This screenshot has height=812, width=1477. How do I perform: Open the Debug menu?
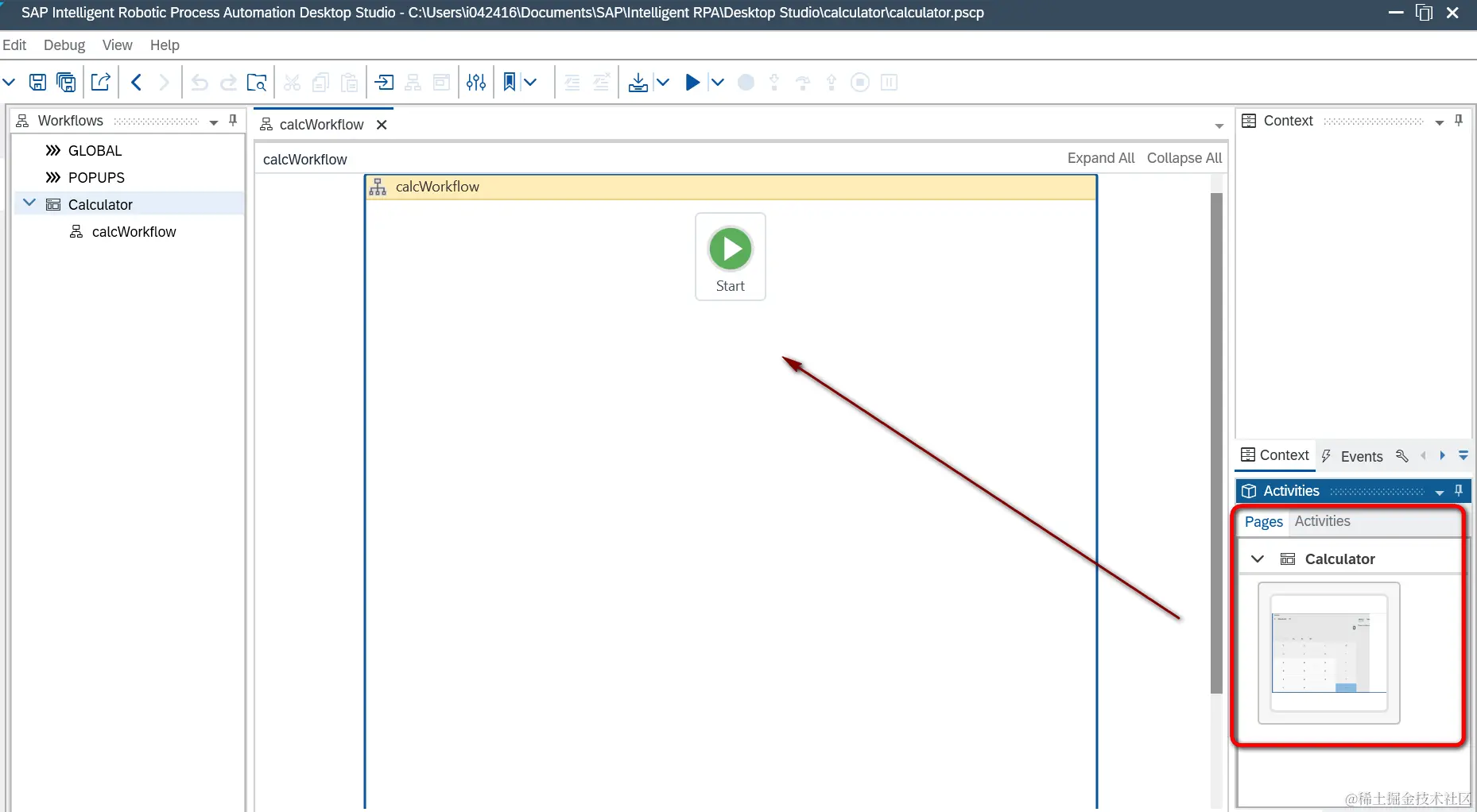[x=64, y=45]
